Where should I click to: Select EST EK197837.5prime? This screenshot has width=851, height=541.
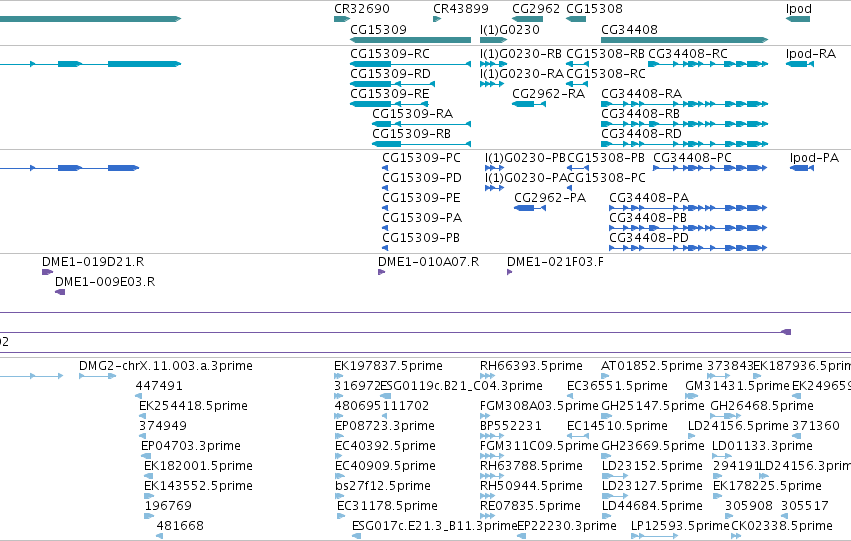coord(339,376)
